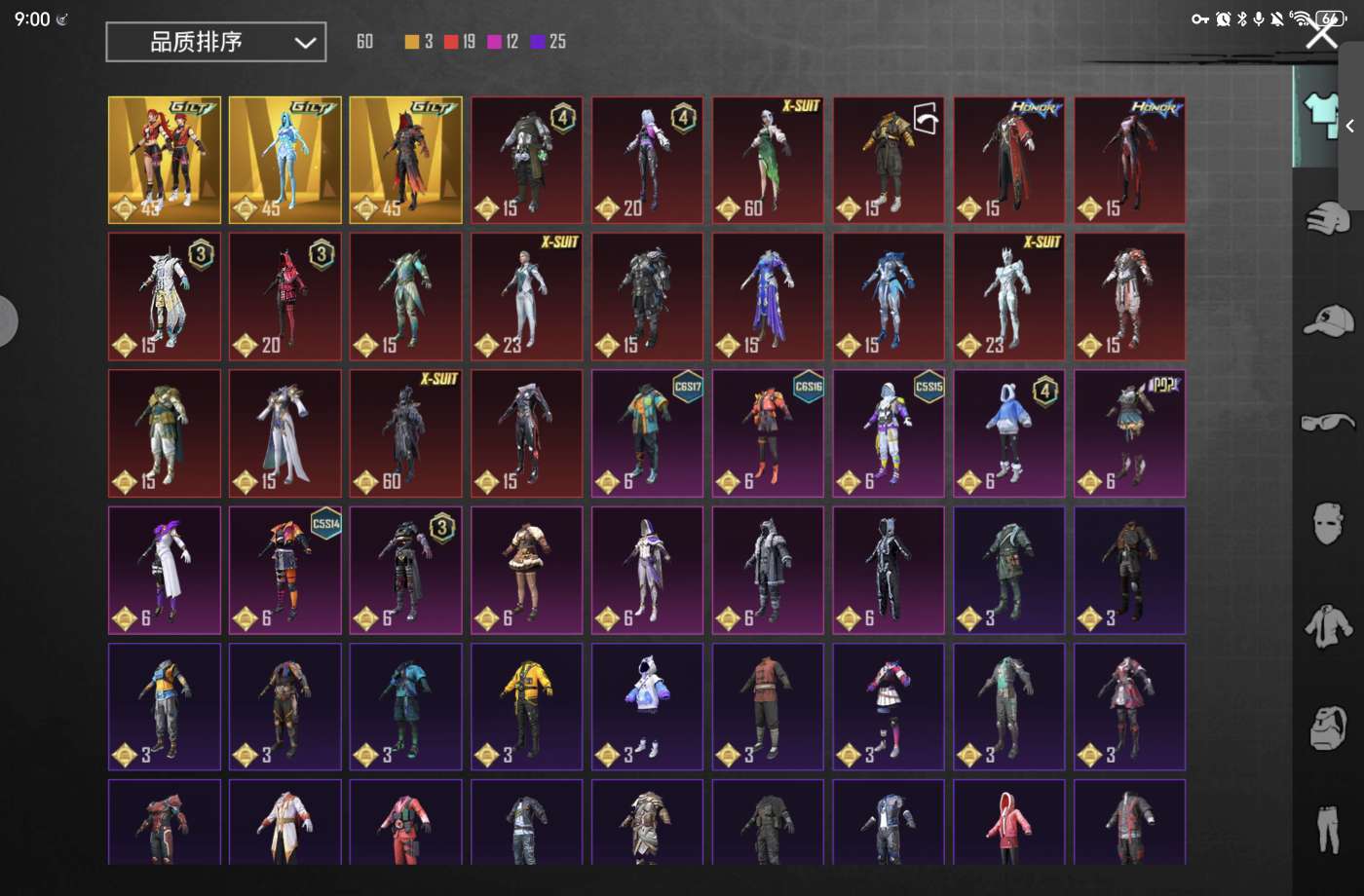
Task: Open the sunglasses category
Action: point(1327,422)
